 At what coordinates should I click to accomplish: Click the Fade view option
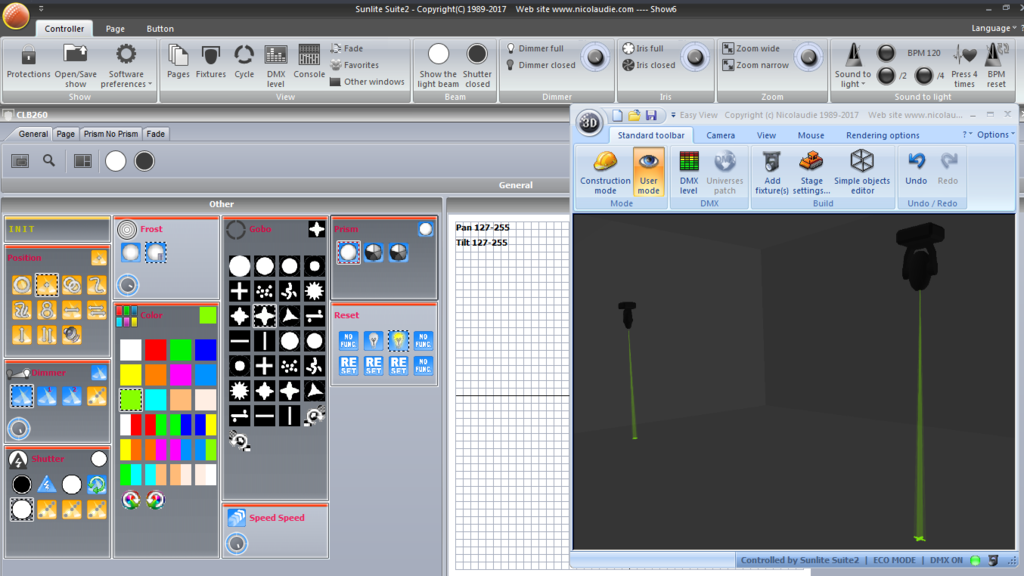(347, 48)
